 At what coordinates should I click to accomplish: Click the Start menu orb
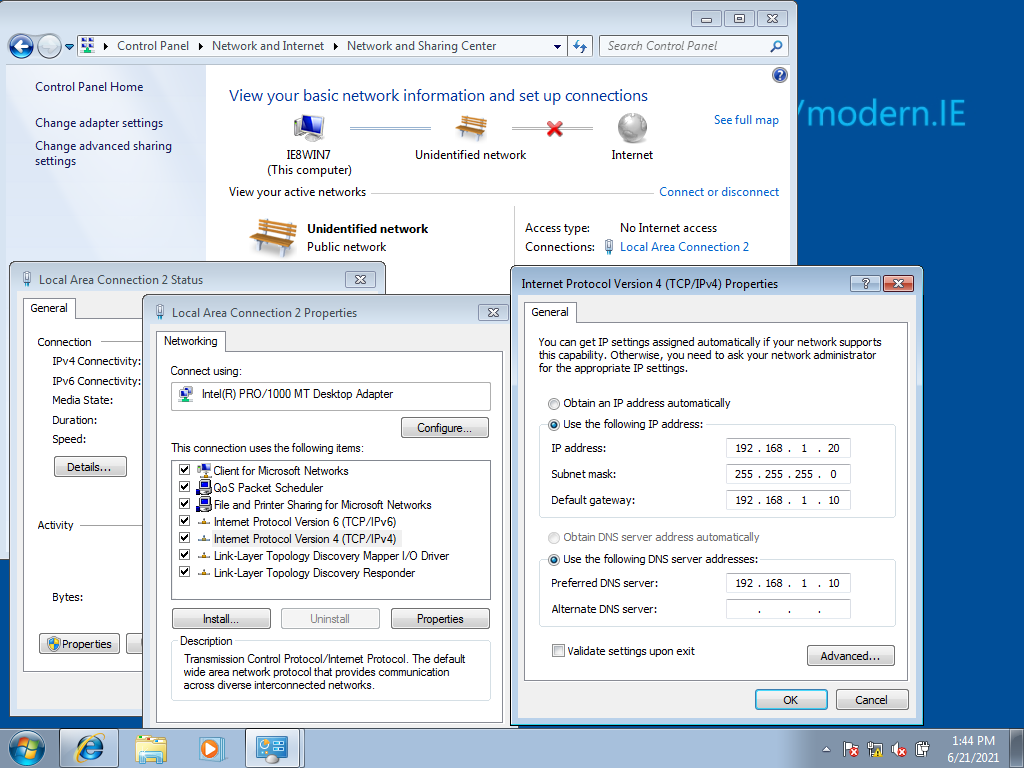[26, 747]
